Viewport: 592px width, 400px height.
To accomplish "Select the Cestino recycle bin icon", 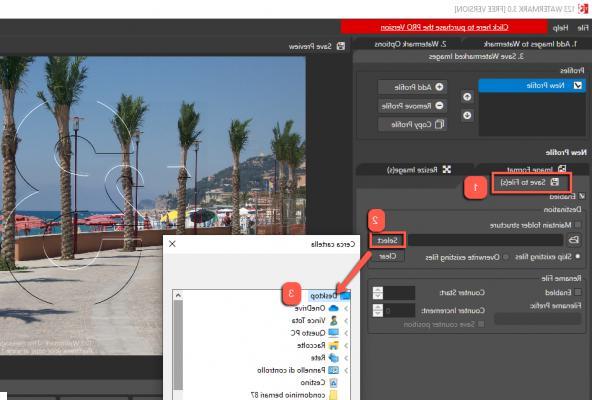I will tap(333, 383).
